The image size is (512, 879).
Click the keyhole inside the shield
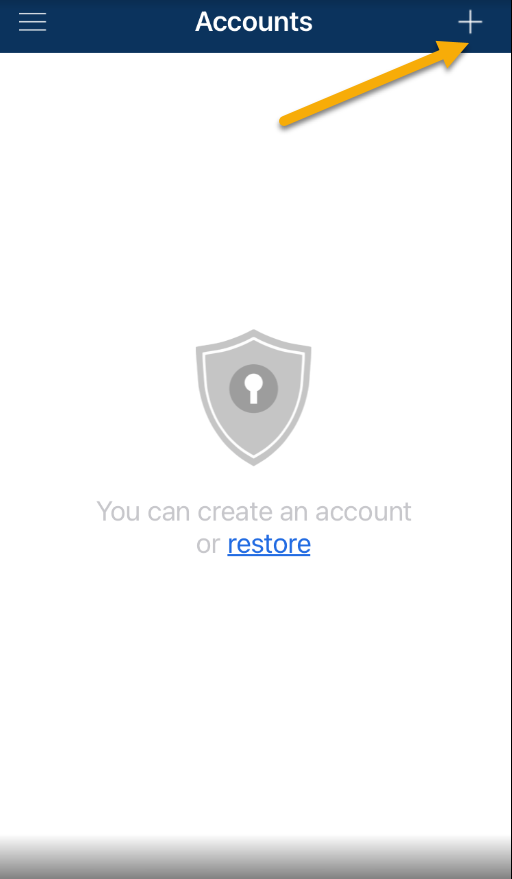[253, 388]
